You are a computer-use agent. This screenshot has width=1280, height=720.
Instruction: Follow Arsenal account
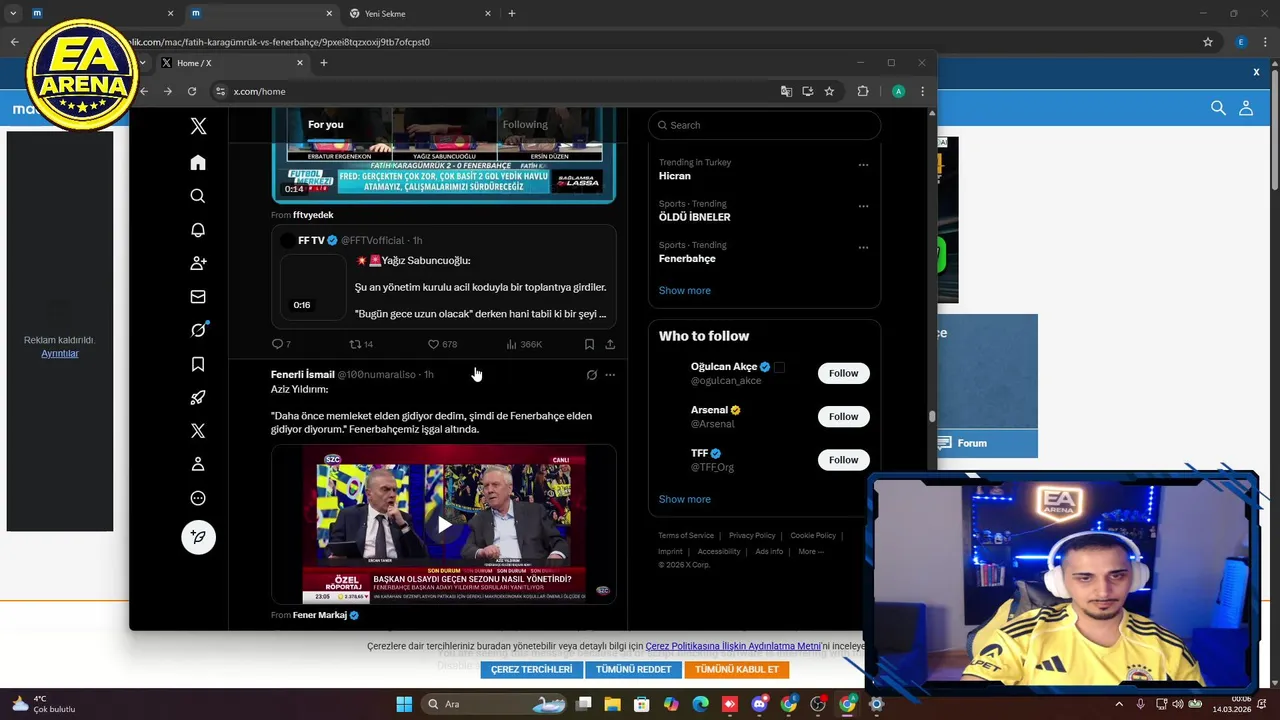point(843,416)
